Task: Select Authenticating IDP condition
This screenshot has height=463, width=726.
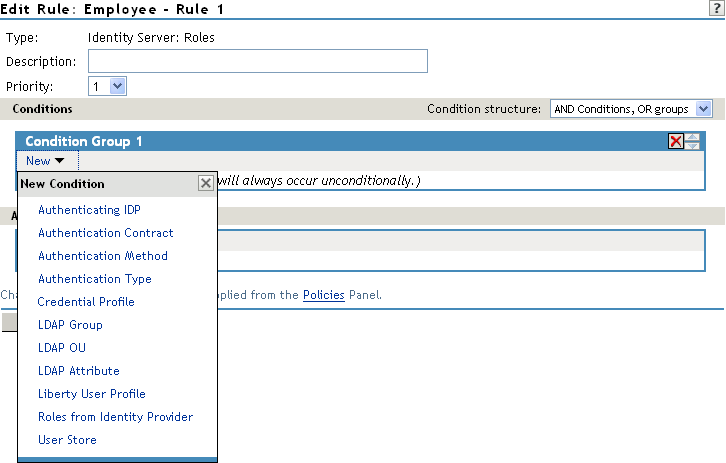Action: coord(89,210)
